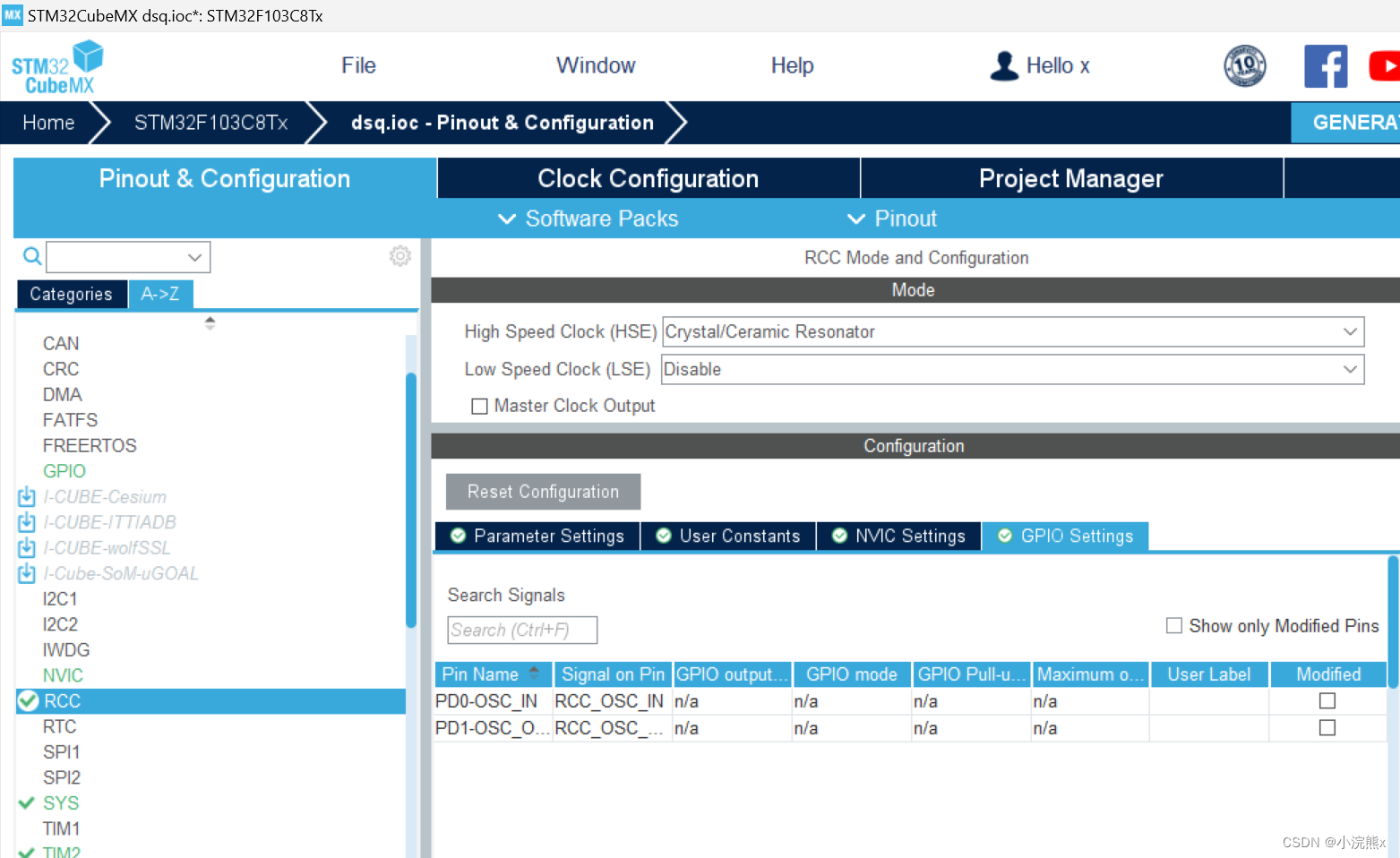
Task: Click the categories panel vertical scrollbar
Action: pyautogui.click(x=411, y=500)
